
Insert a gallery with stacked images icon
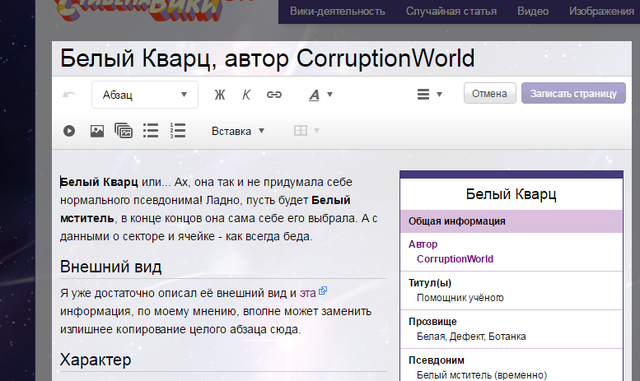pos(123,131)
